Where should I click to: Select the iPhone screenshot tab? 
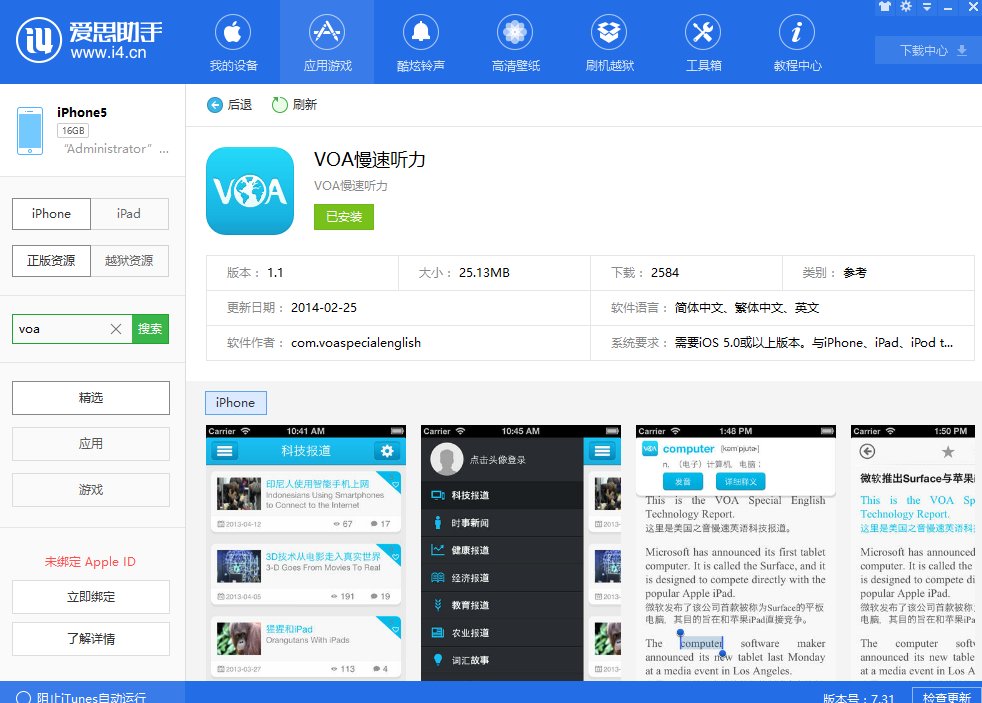coord(235,402)
